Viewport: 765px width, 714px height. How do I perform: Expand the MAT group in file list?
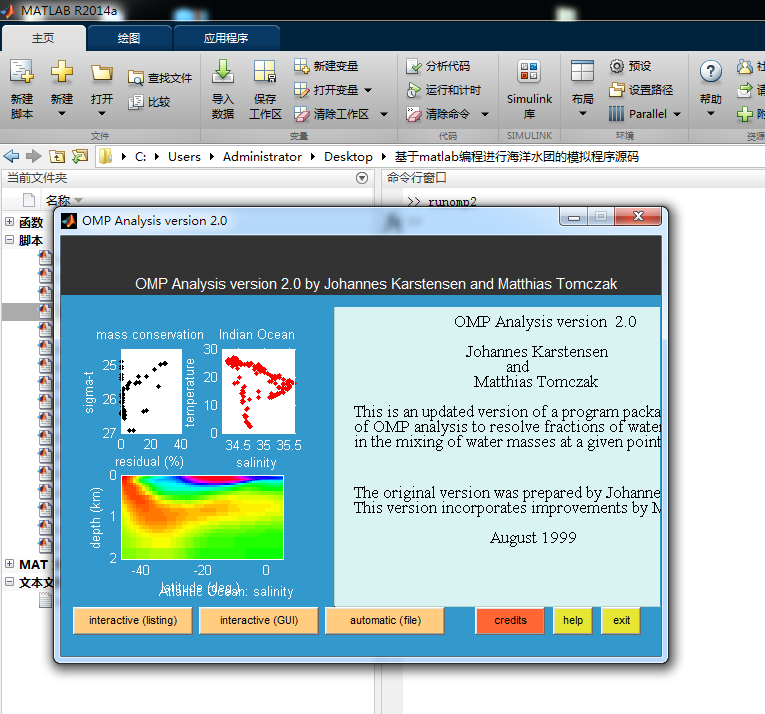click(x=9, y=564)
